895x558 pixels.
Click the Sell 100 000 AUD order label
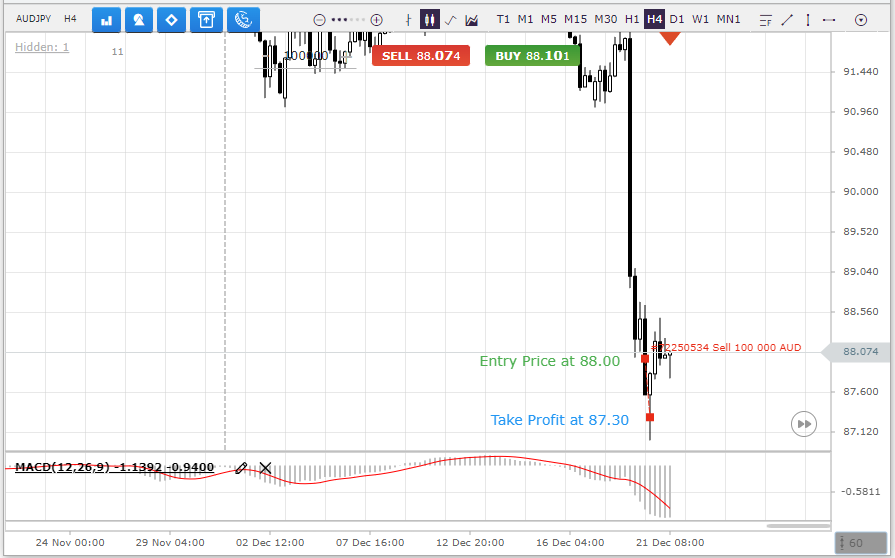point(727,347)
